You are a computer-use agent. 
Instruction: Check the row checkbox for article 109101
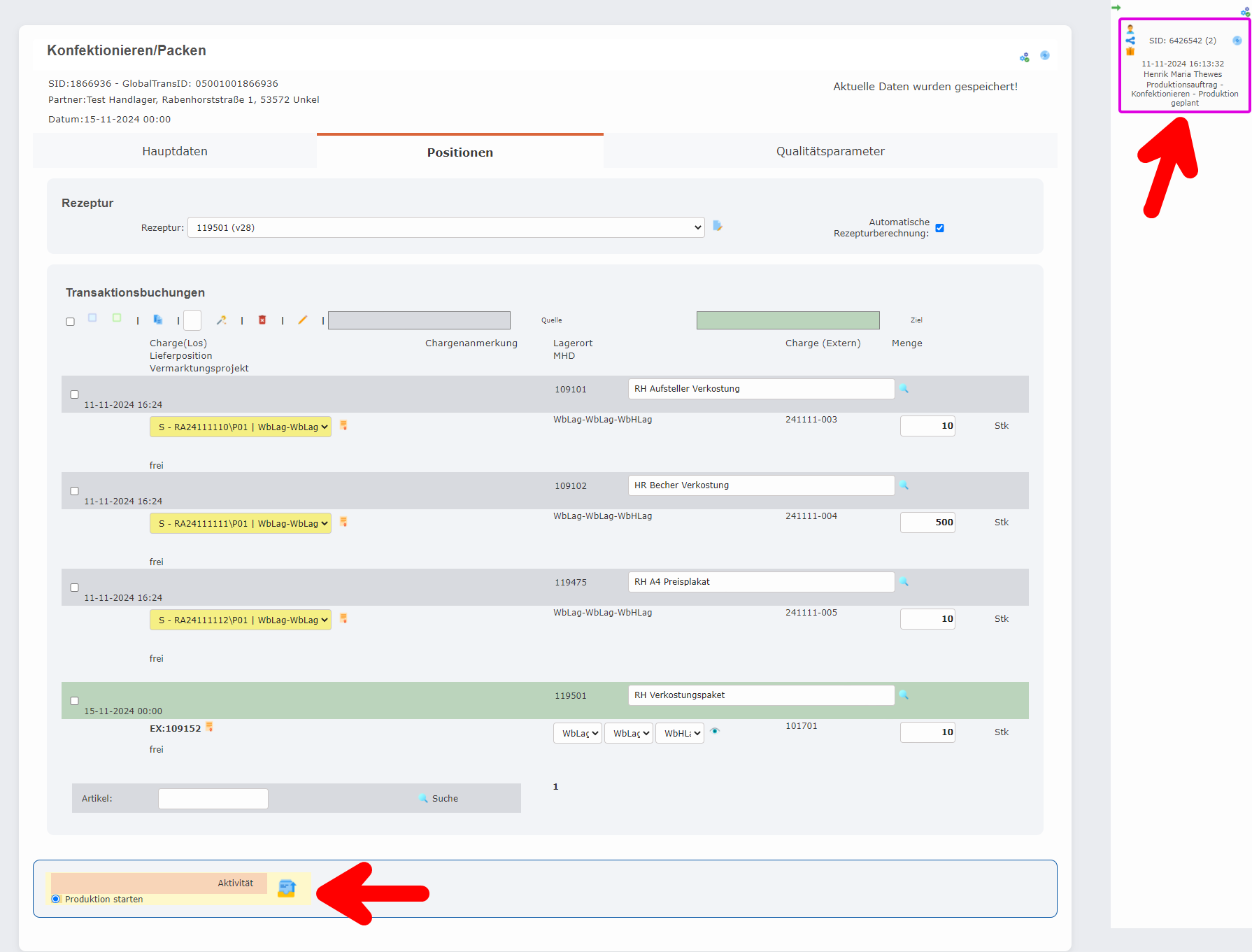click(75, 395)
